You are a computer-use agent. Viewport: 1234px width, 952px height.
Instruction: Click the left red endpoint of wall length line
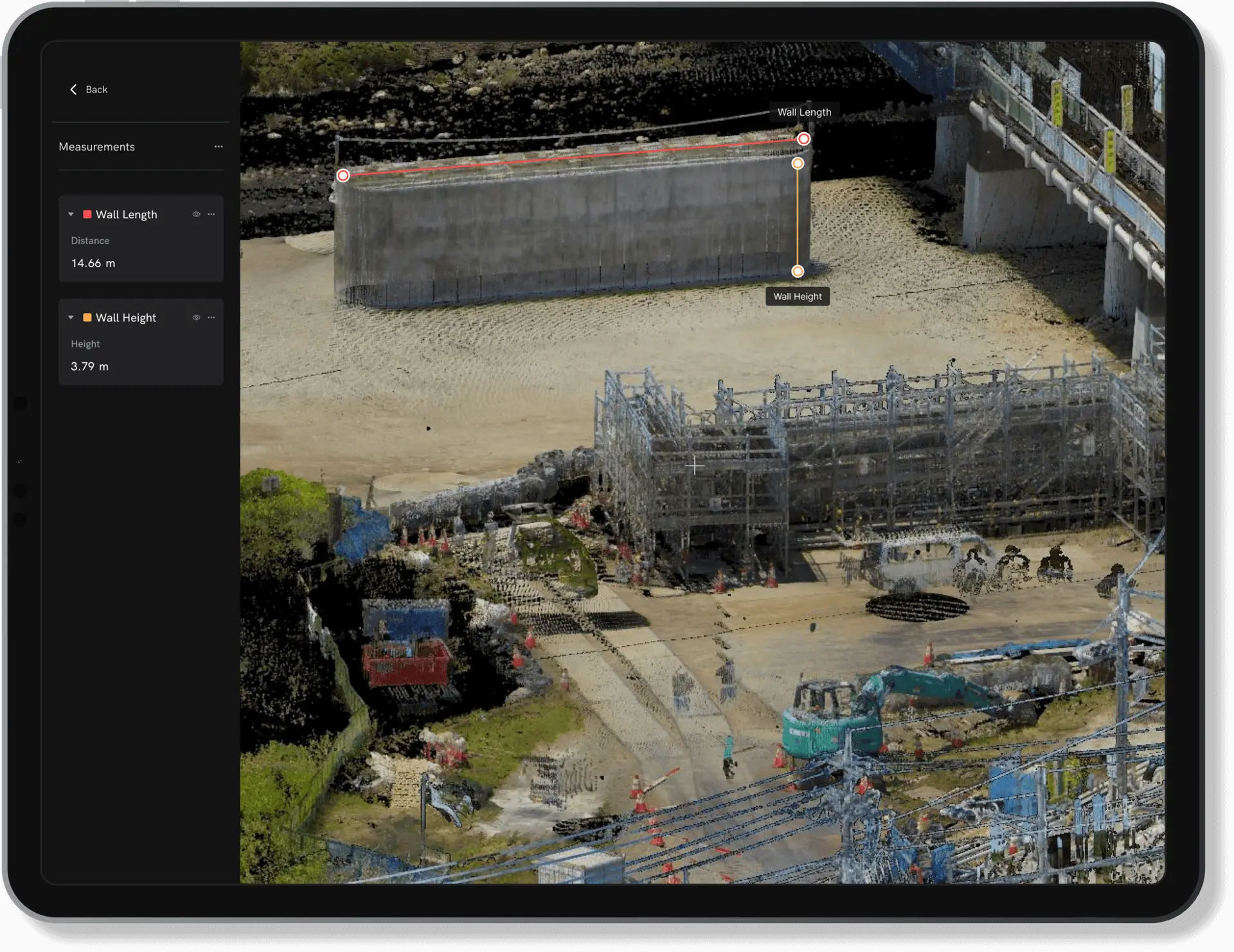[x=343, y=175]
